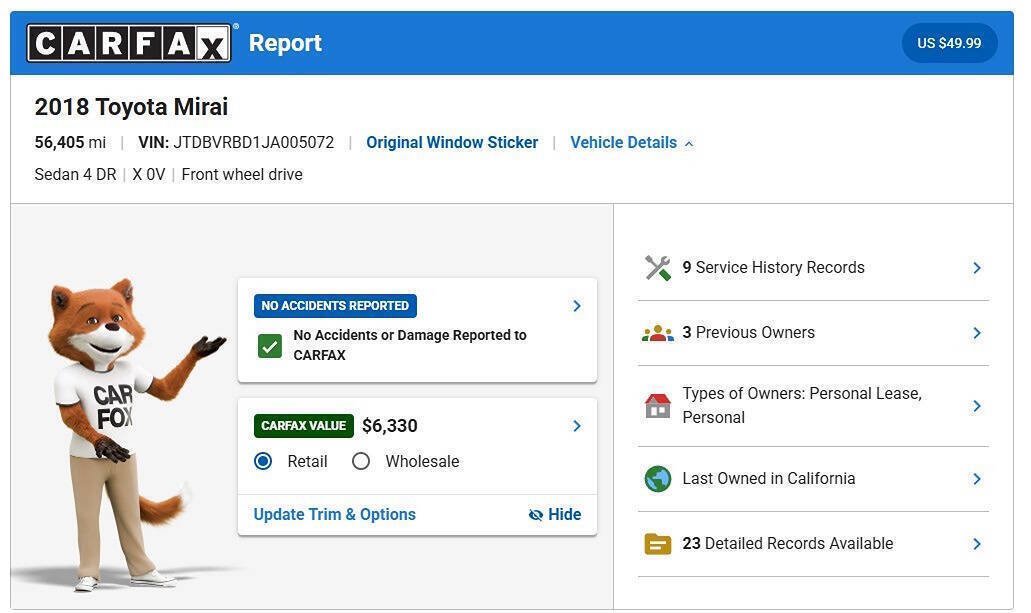Select the Wholesale radio button

(361, 461)
